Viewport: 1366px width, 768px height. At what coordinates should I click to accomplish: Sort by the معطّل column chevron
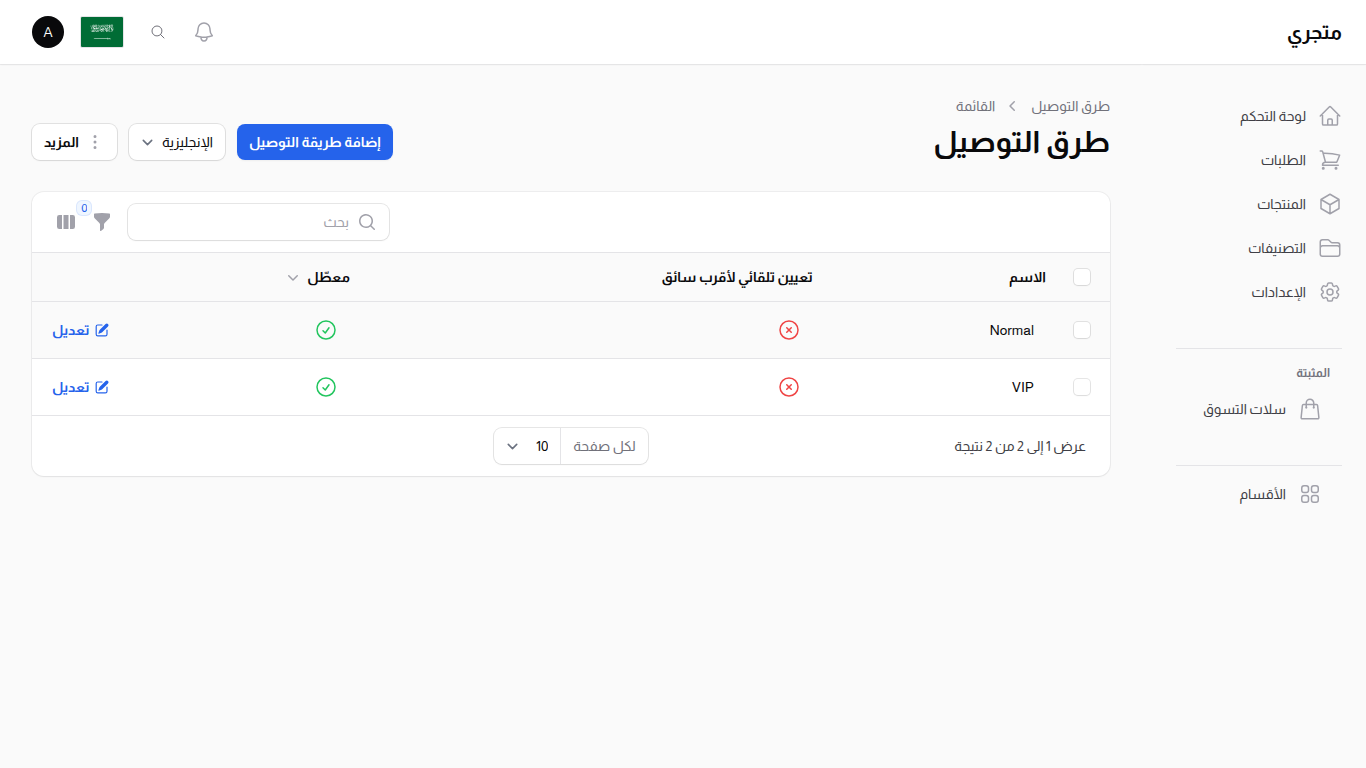pos(292,277)
